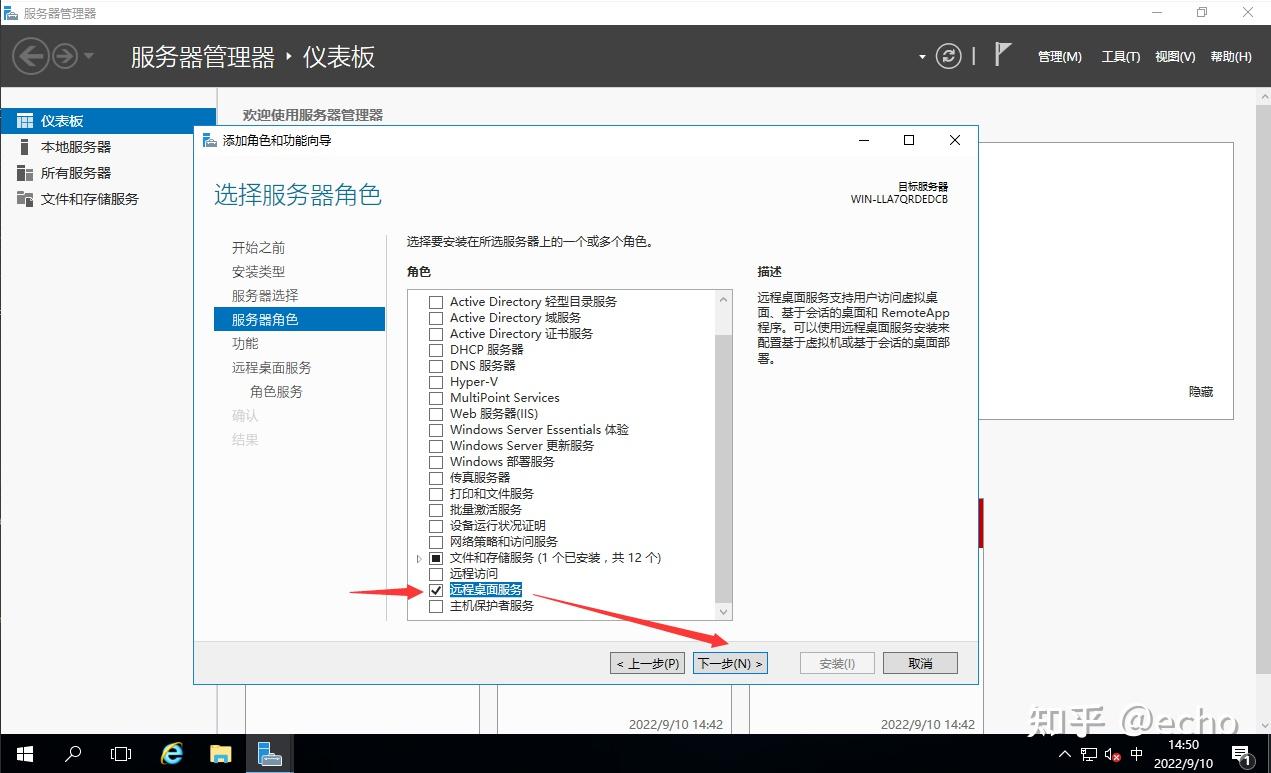The height and width of the screenshot is (773, 1271).
Task: Check the Web 服务器(IIS) role
Action: [x=435, y=414]
